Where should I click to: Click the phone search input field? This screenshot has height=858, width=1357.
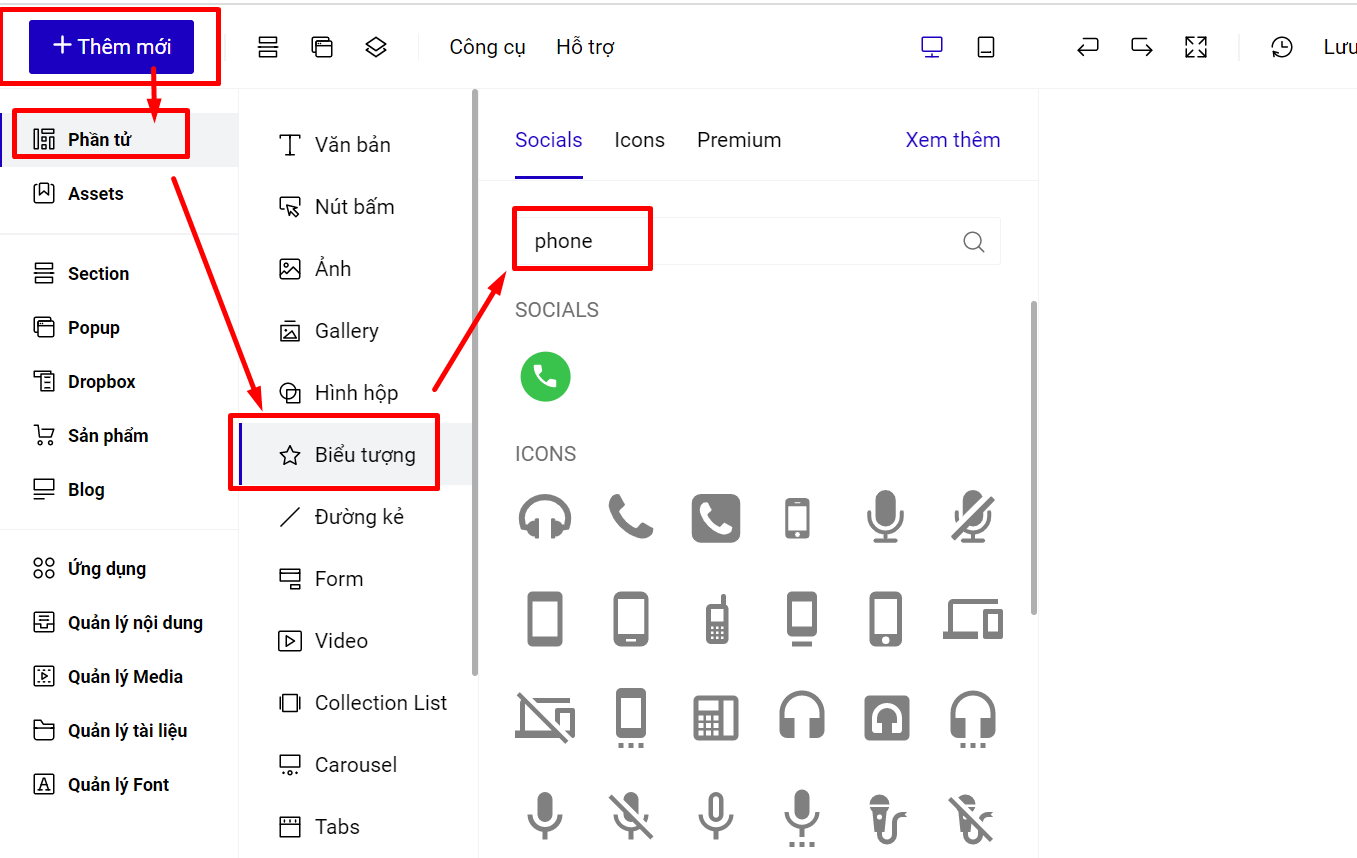click(x=757, y=241)
